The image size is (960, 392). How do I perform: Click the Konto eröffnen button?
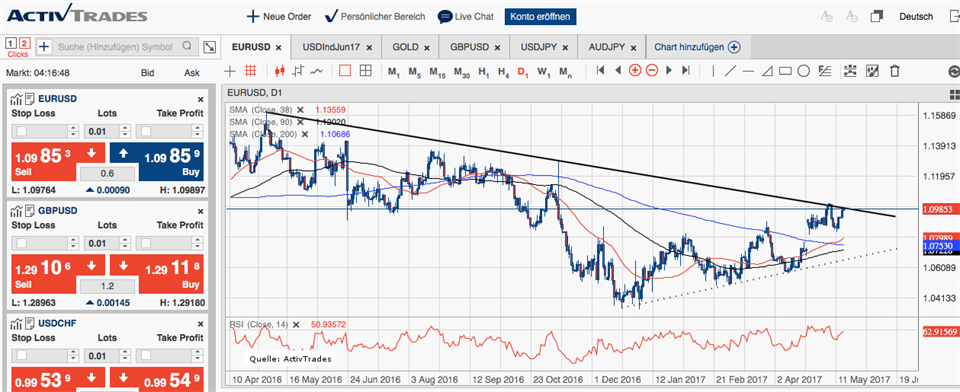coord(541,17)
